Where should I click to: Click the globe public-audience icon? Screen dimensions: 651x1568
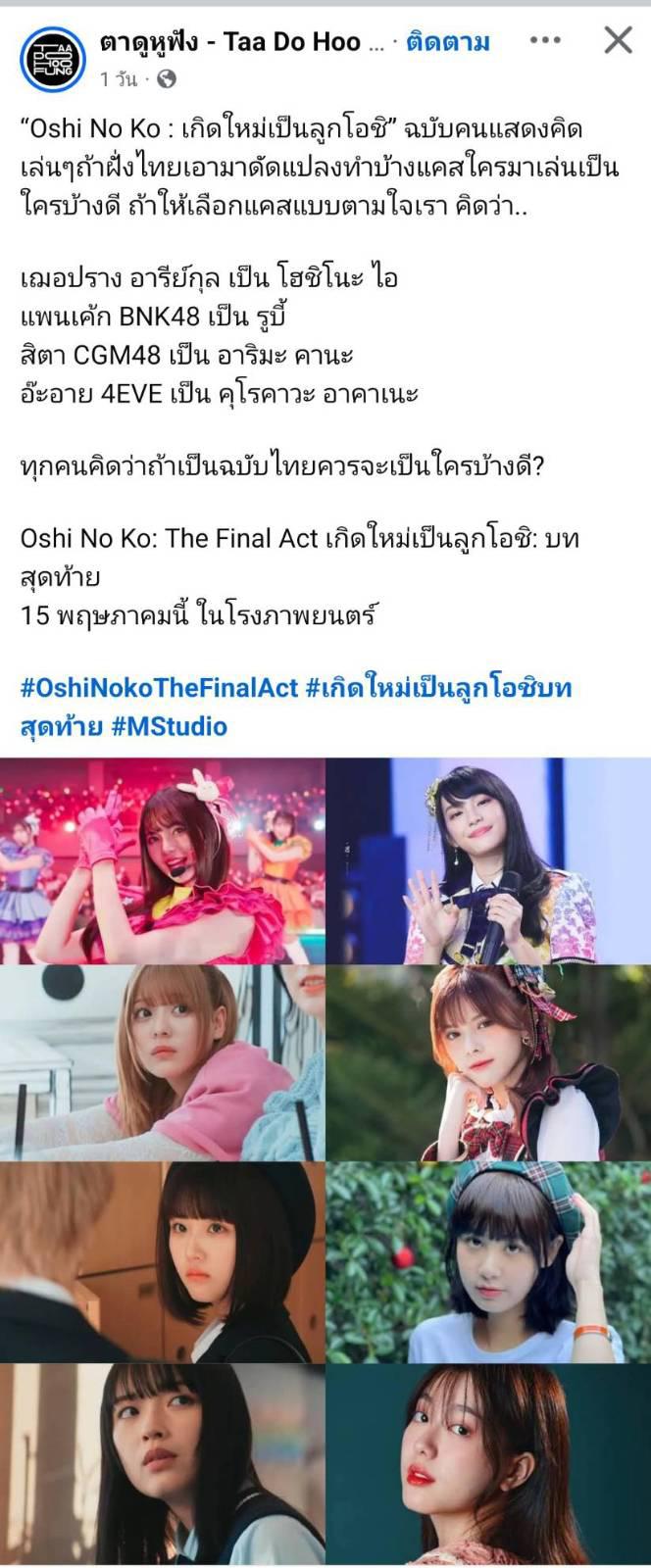[x=167, y=79]
